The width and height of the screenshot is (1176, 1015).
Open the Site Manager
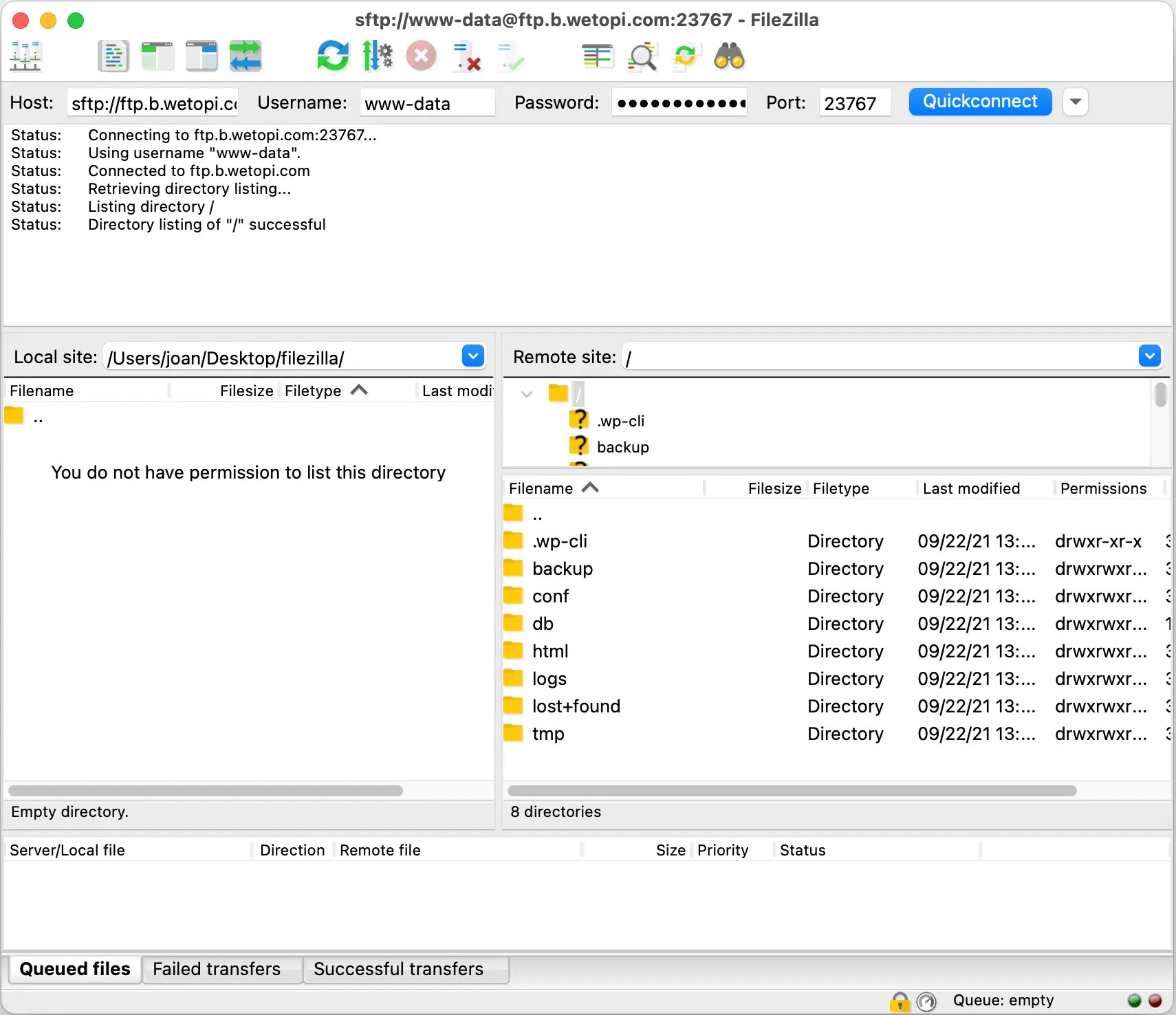(25, 56)
